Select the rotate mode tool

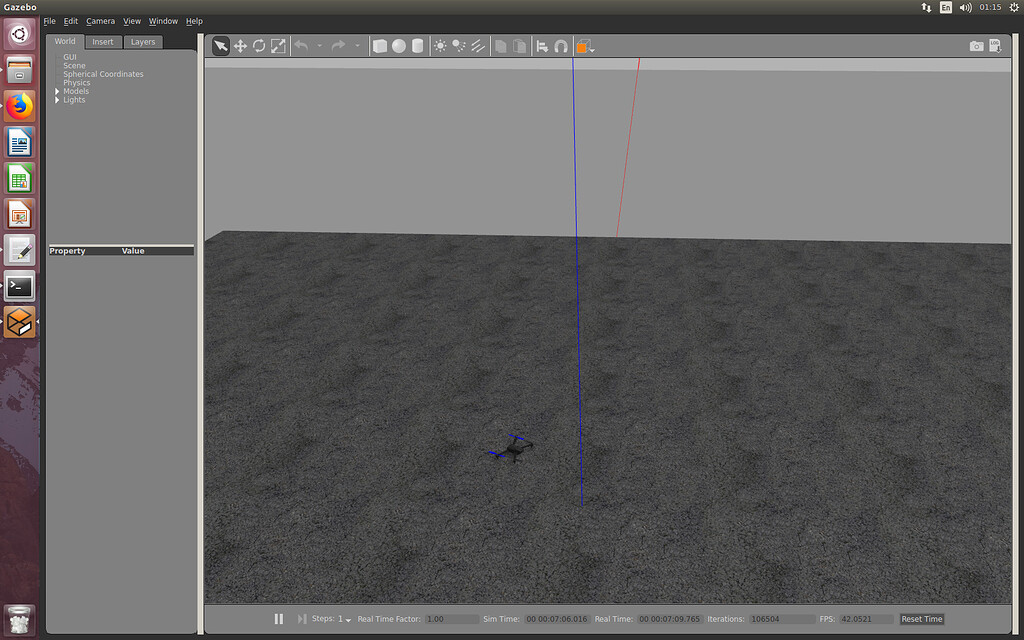[x=259, y=46]
